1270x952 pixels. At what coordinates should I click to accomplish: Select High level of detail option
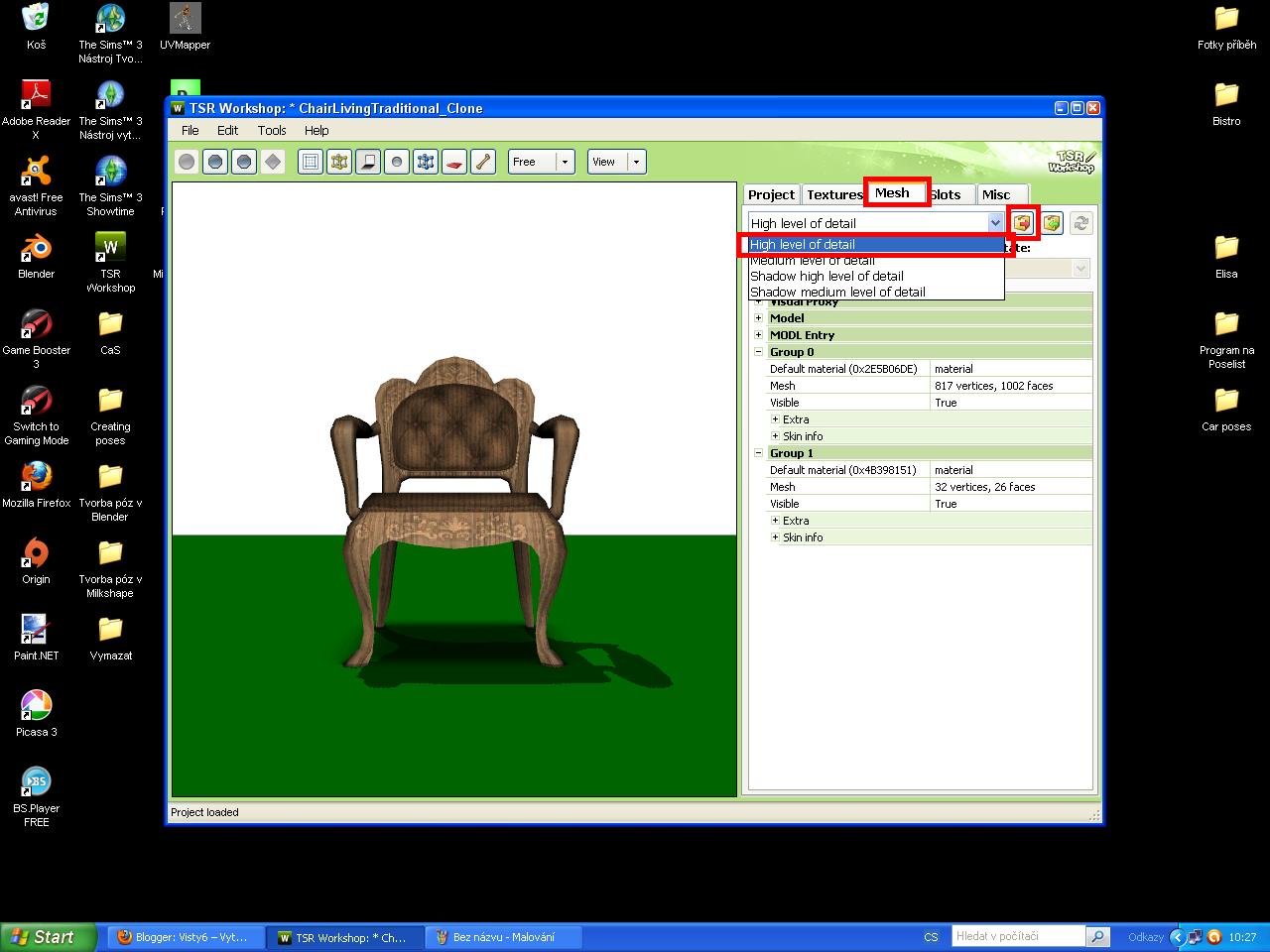coord(876,244)
